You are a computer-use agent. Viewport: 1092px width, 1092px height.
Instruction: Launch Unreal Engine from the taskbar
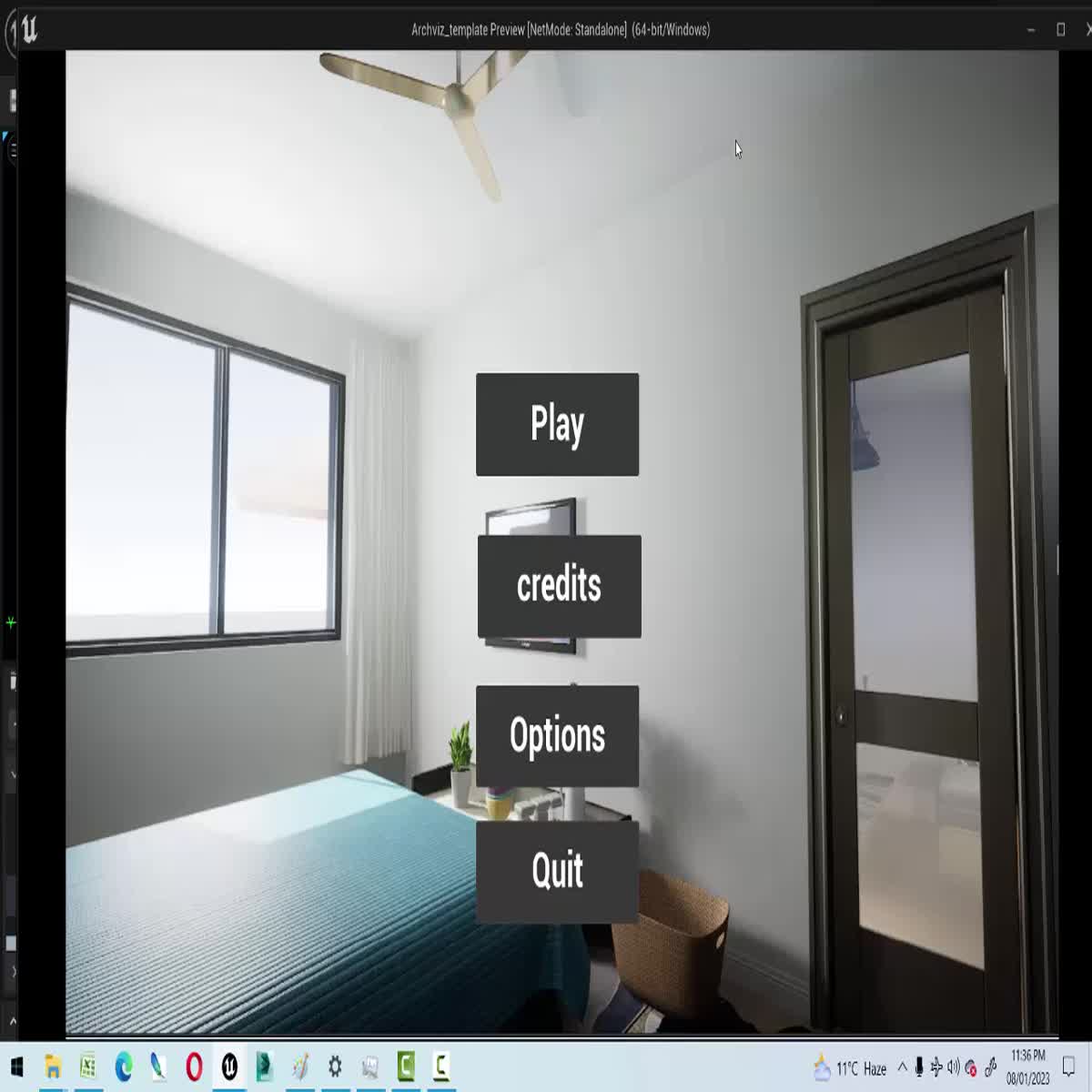coord(227,1065)
